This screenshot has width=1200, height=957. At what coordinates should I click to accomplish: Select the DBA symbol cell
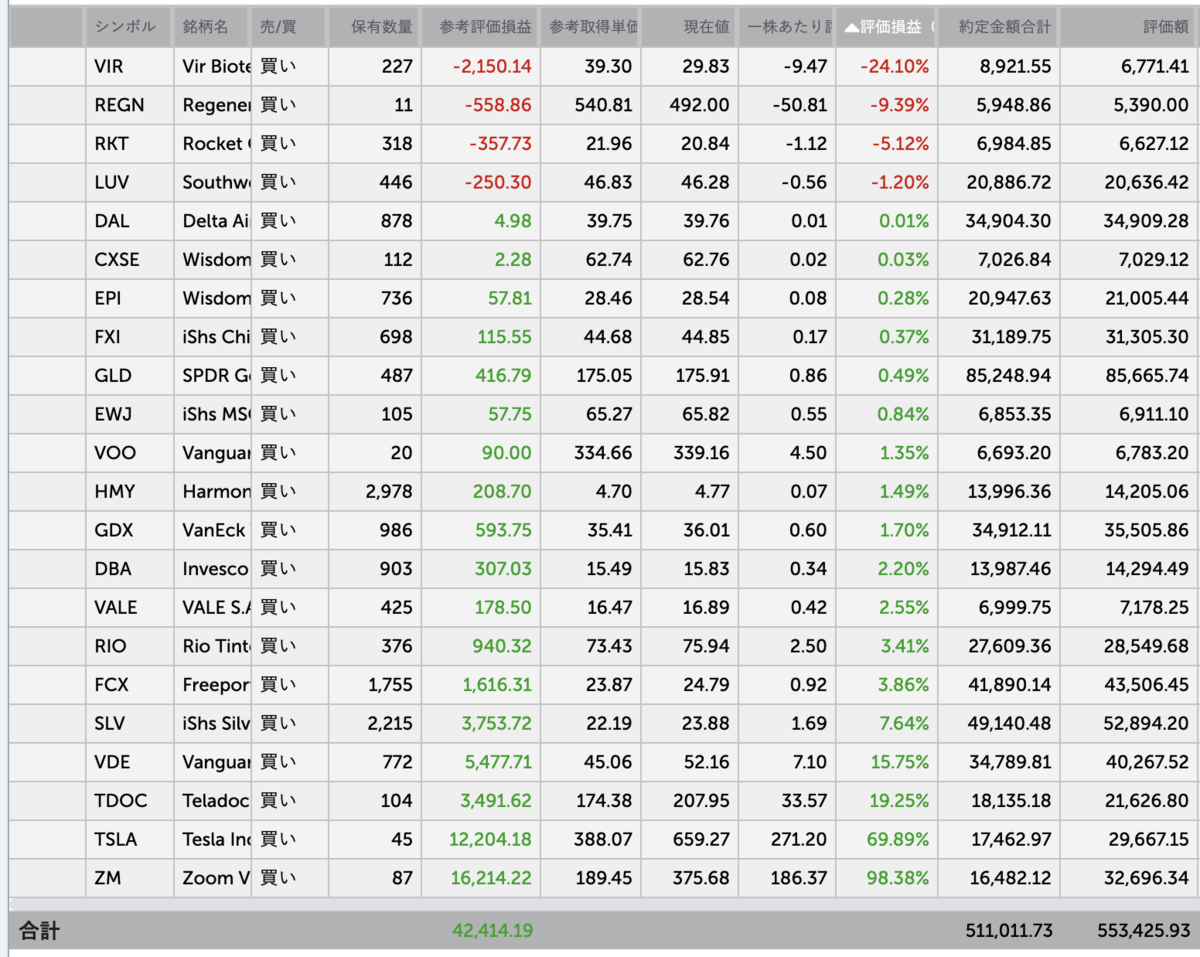point(129,569)
